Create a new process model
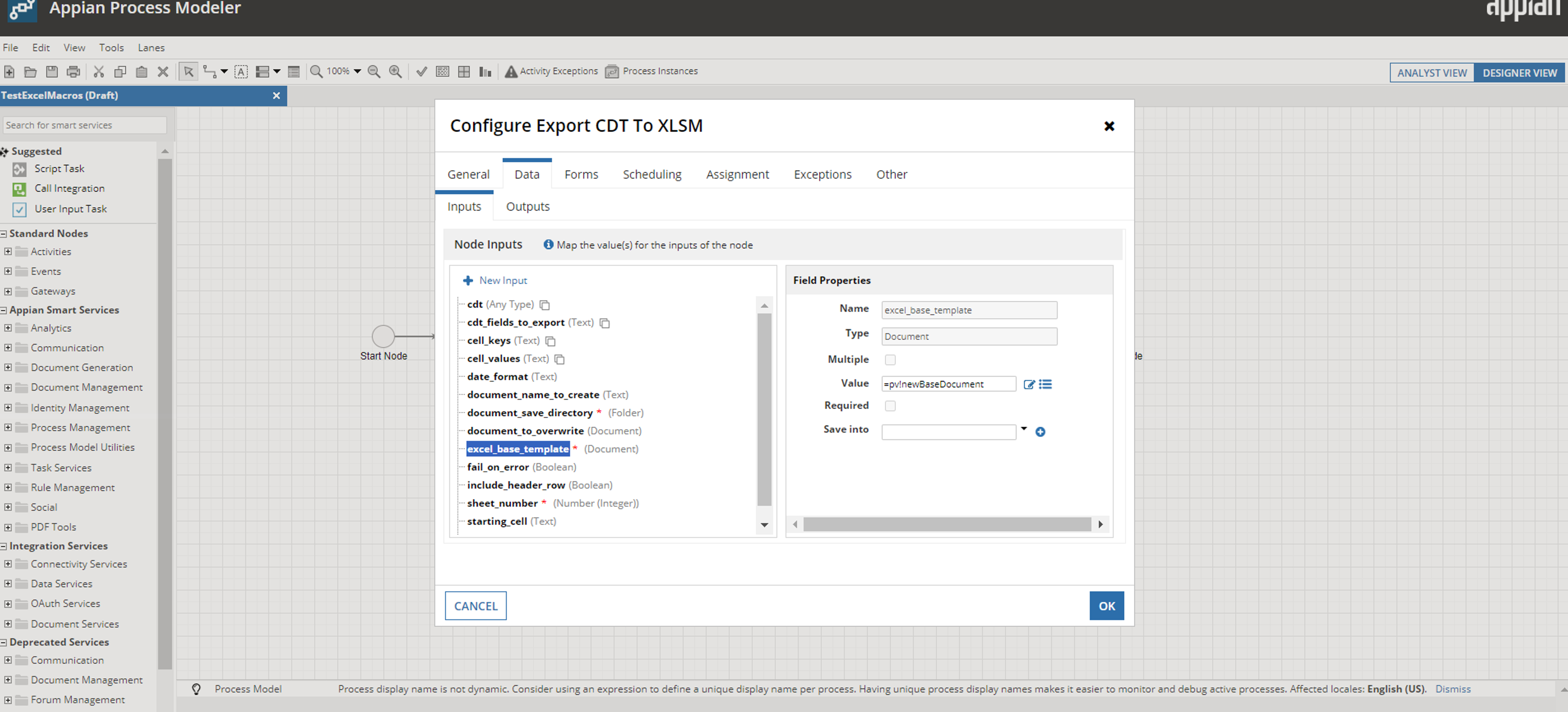1568x712 pixels. point(9,72)
